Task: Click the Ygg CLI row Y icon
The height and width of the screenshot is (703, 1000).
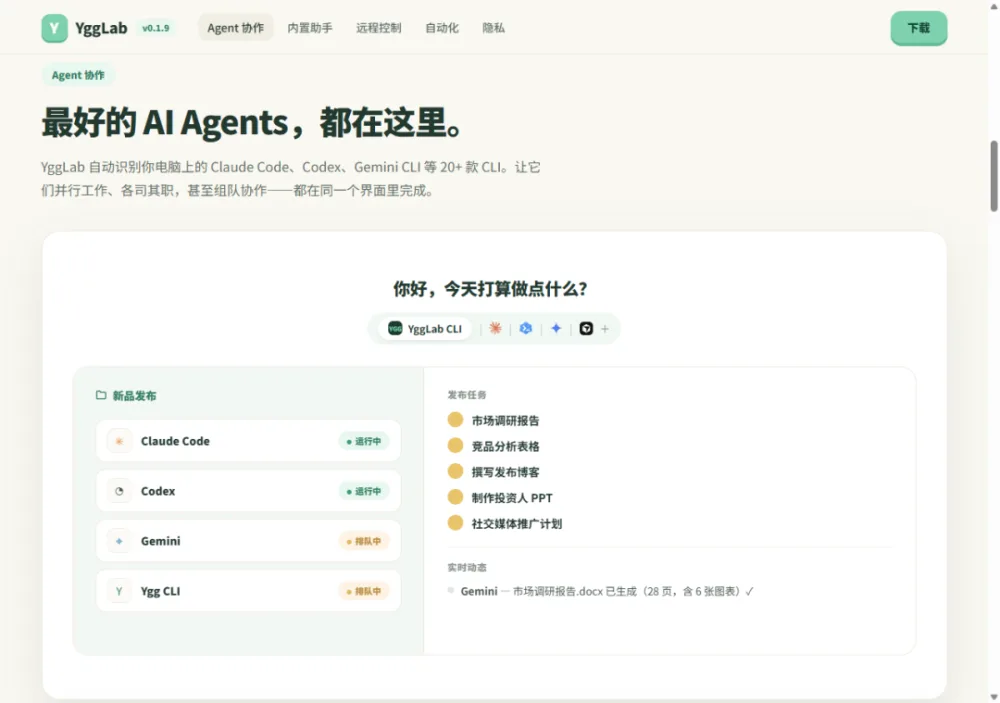Action: coord(119,591)
